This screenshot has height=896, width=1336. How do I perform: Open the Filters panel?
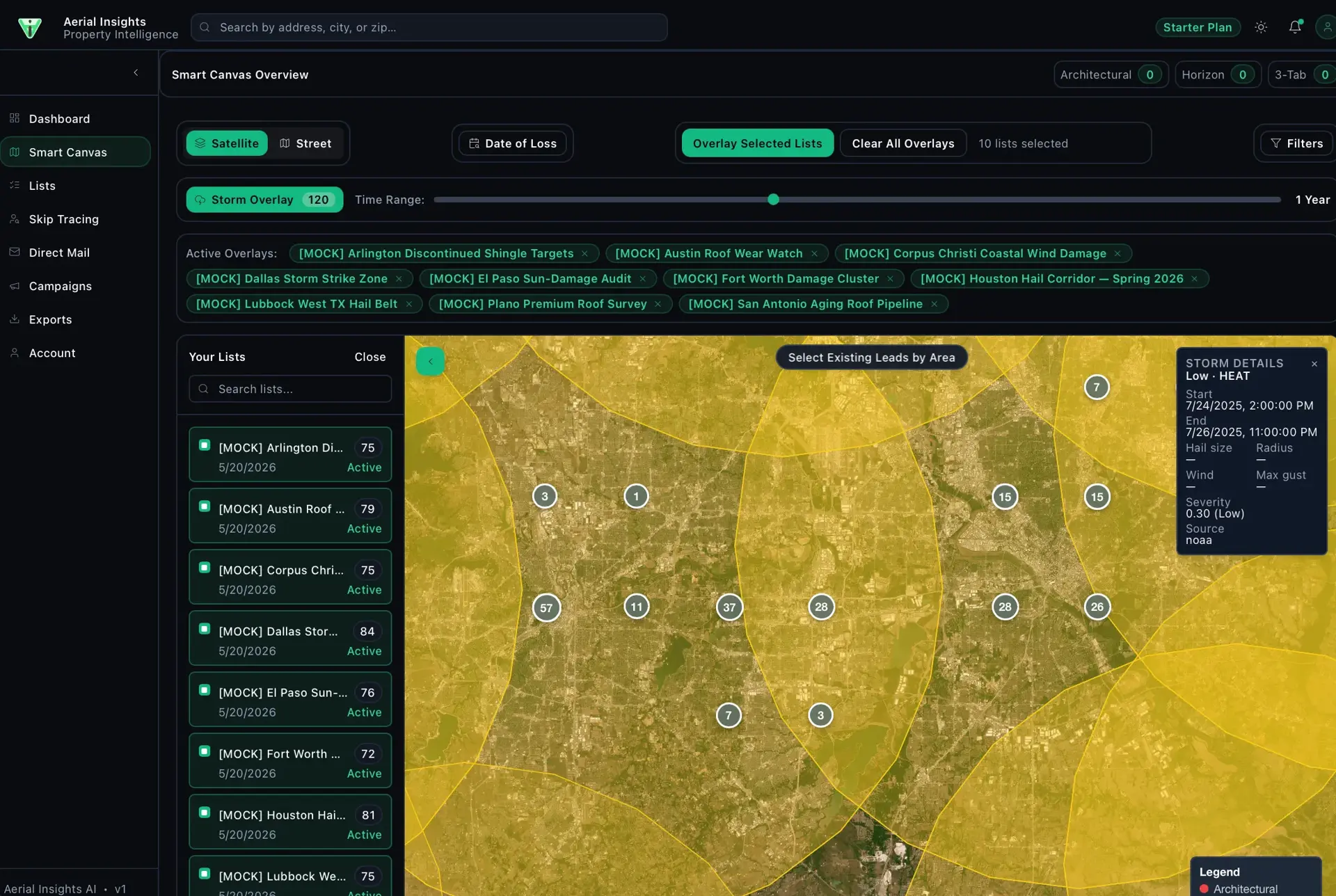coord(1296,143)
